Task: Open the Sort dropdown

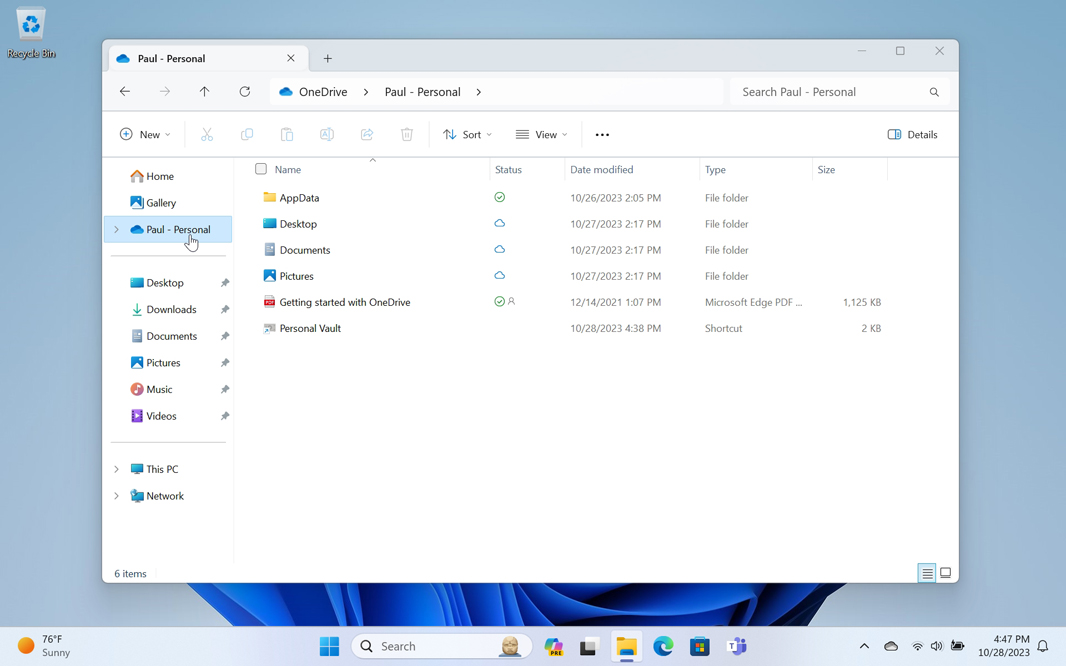Action: point(467,135)
